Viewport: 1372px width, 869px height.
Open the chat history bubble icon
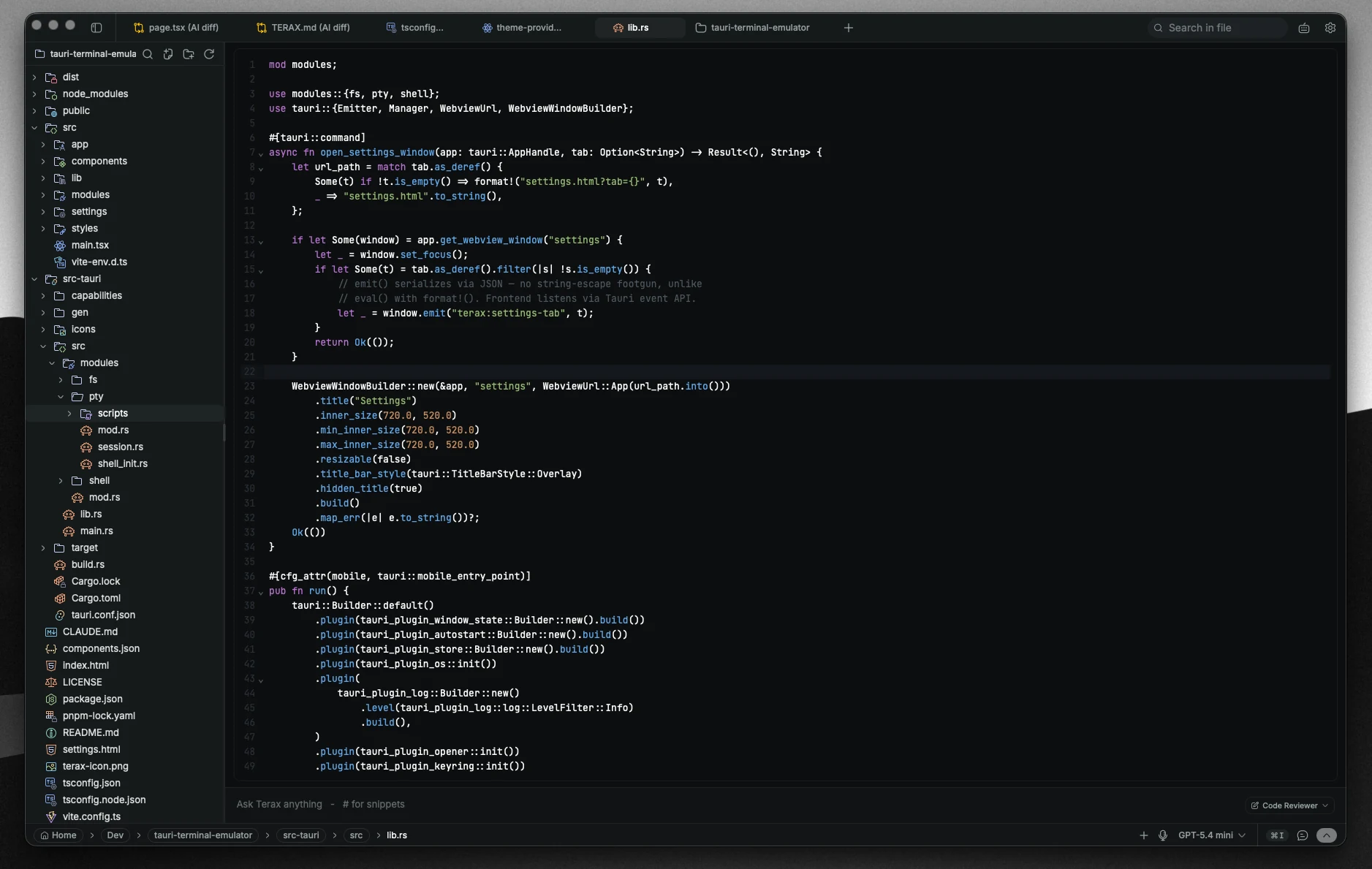coord(1303,835)
